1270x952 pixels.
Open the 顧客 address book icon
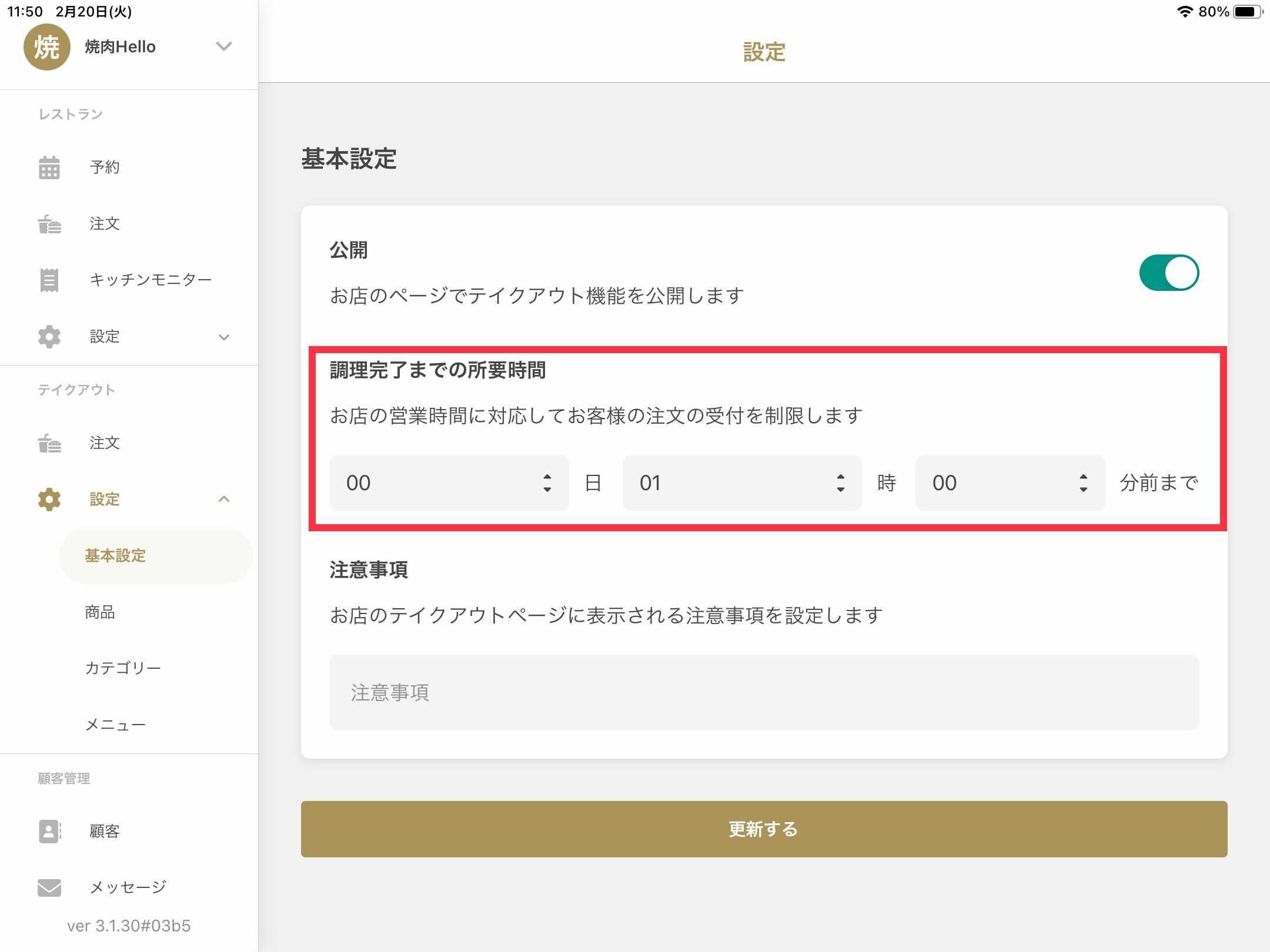pyautogui.click(x=49, y=832)
